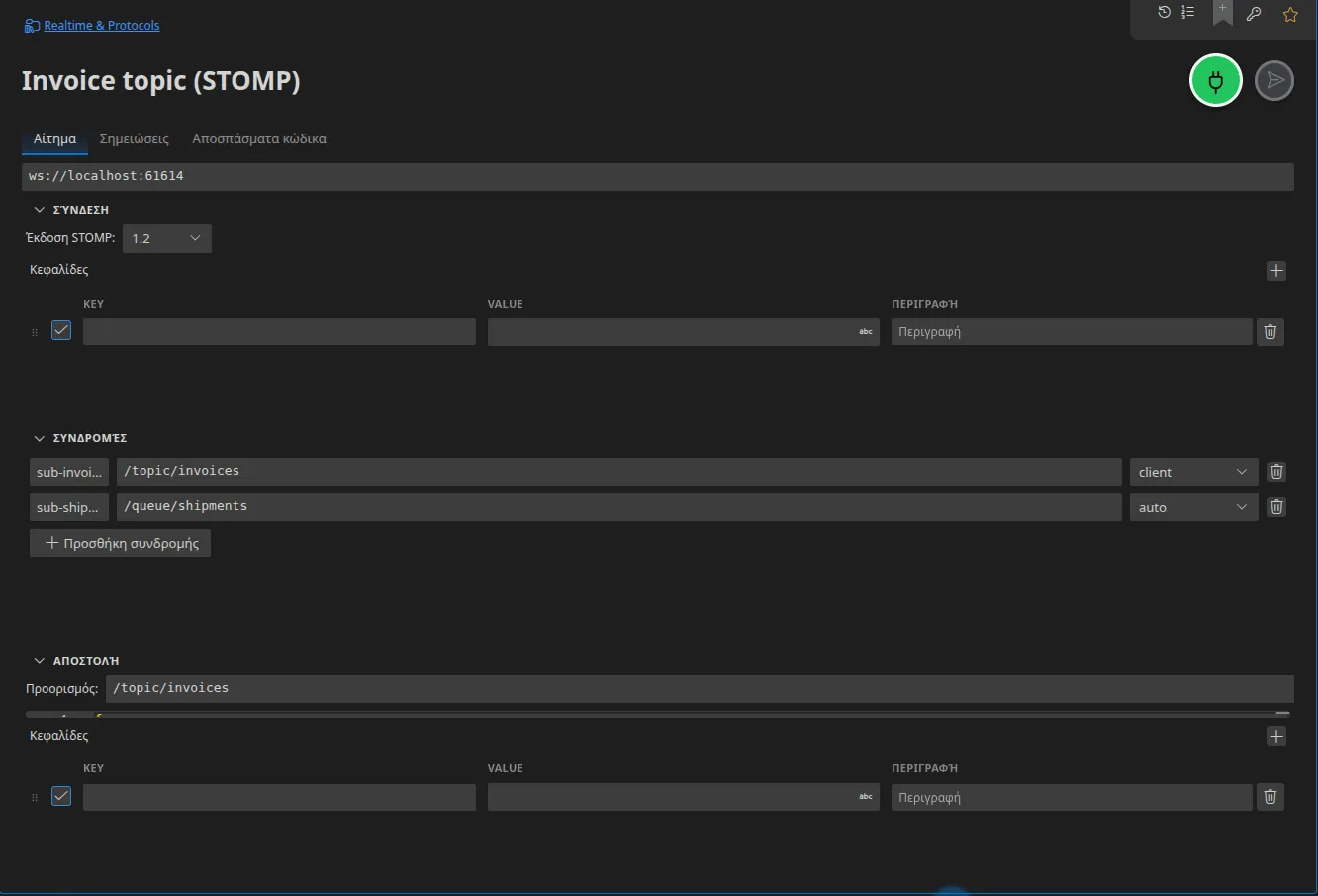The image size is (1318, 896).
Task: Click the sub-ship... subscription ID field
Action: [x=69, y=507]
